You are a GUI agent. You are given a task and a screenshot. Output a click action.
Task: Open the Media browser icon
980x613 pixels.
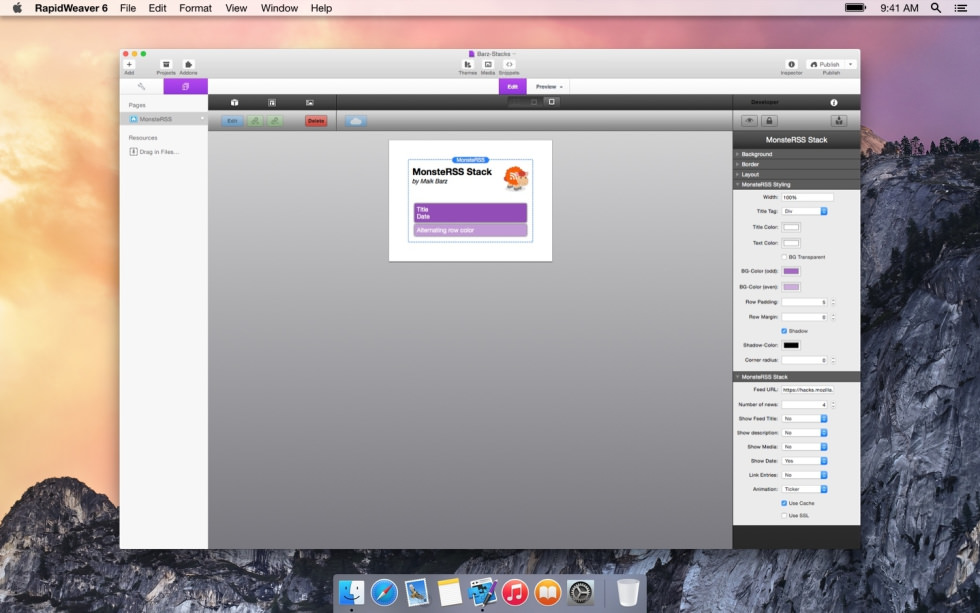click(x=488, y=64)
